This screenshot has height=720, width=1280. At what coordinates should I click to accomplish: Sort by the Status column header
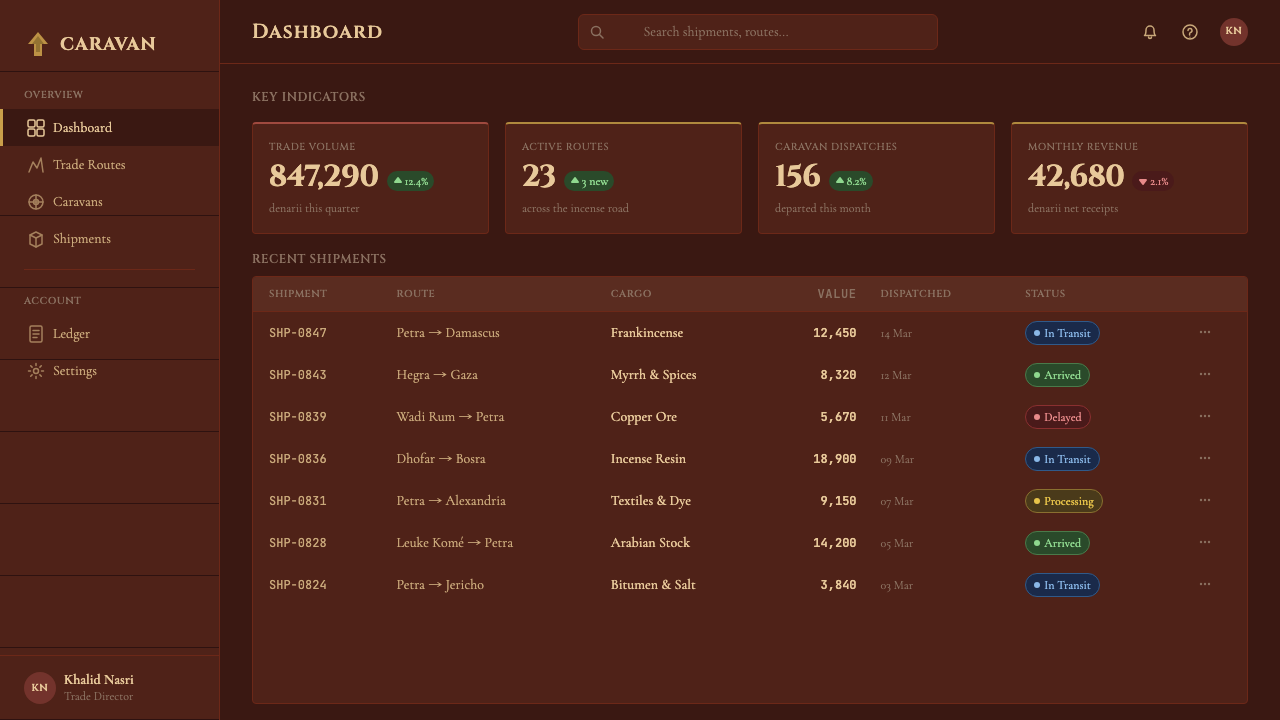pos(1045,294)
